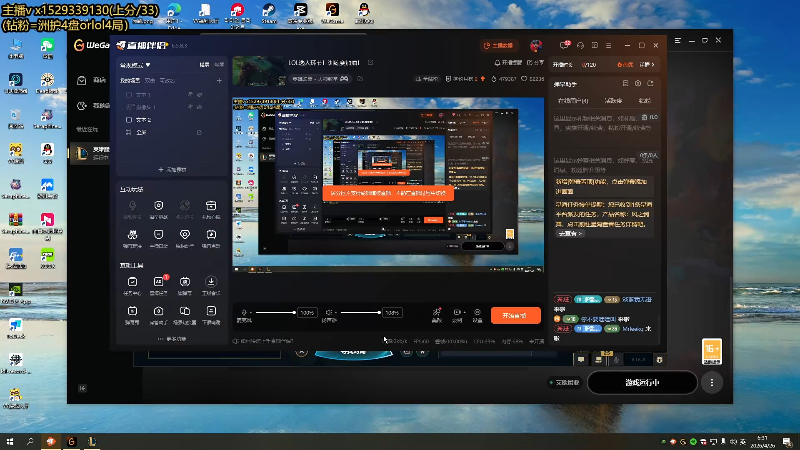Toggle the eye icon of the second source row
The width and height of the screenshot is (800, 450).
point(199,107)
